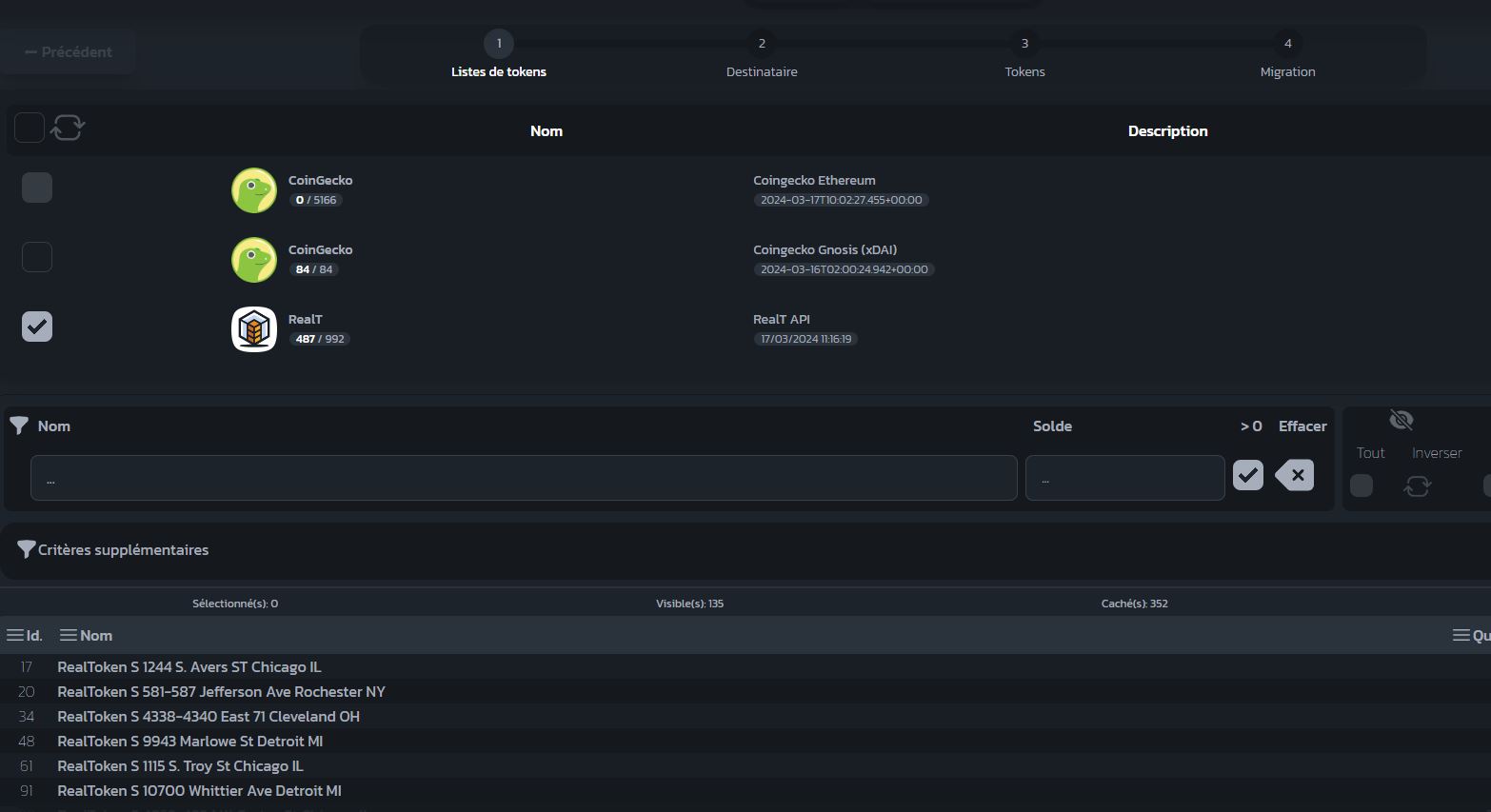Click Visible(s): 135 counter

click(689, 604)
